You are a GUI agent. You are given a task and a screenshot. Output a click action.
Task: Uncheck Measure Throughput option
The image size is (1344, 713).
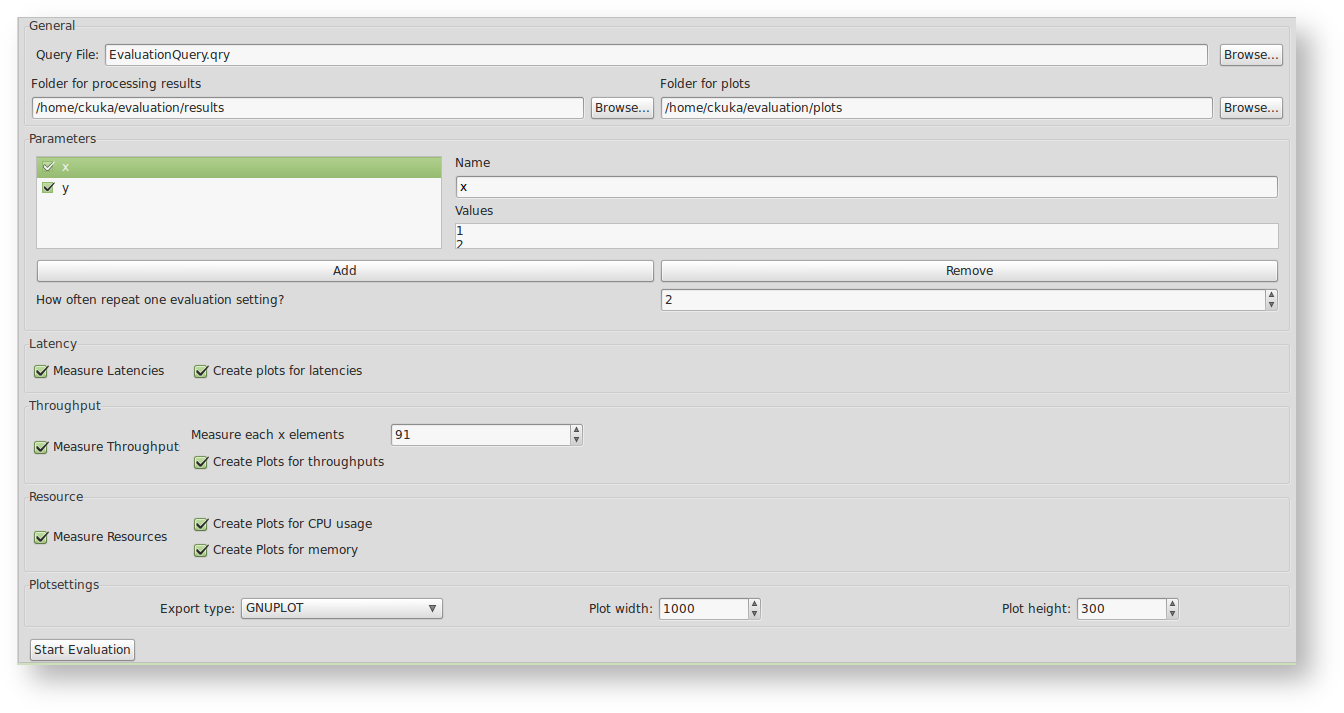click(42, 447)
